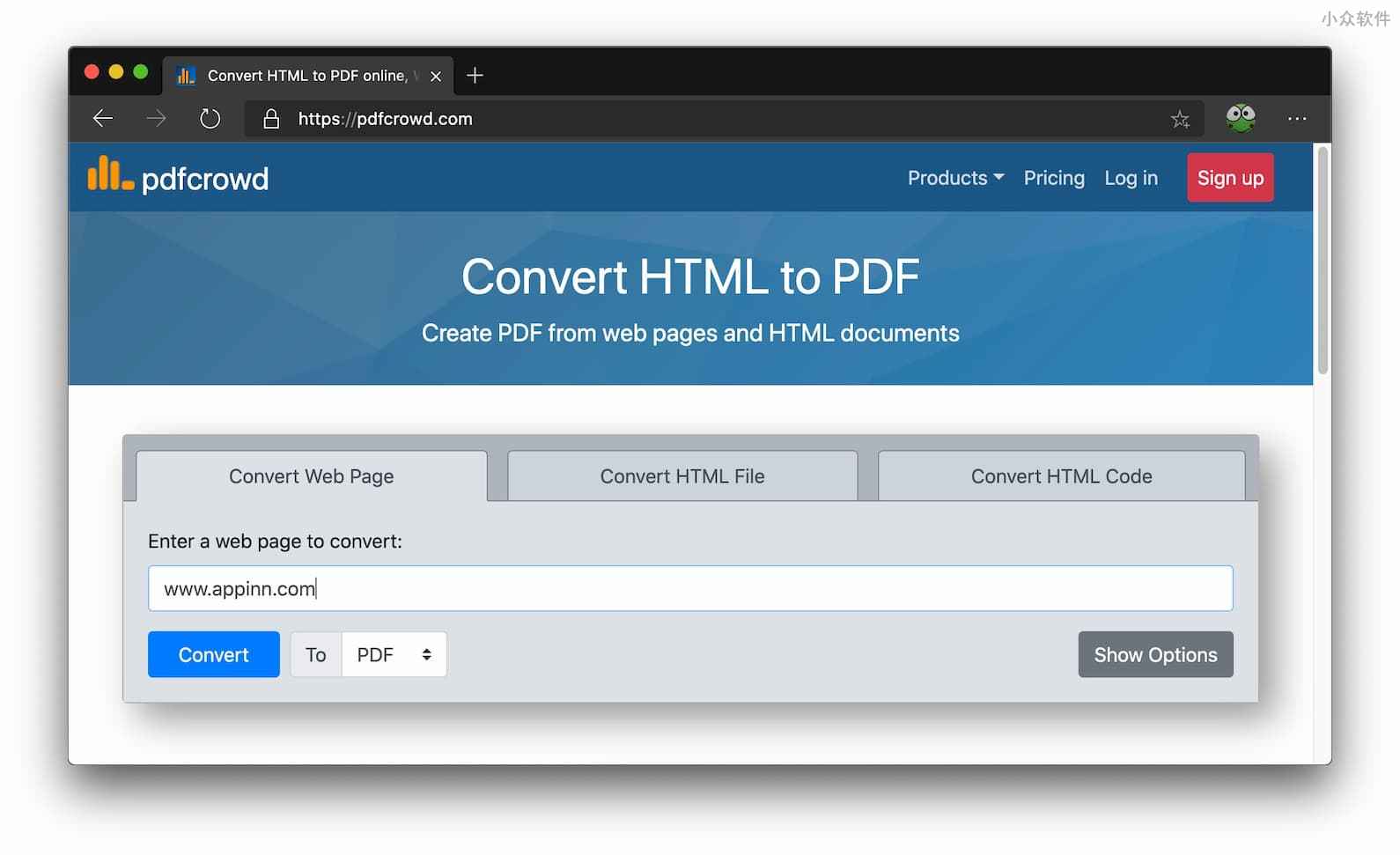This screenshot has width=1400, height=855.
Task: Click the pdfcrowd logo
Action: point(178,176)
